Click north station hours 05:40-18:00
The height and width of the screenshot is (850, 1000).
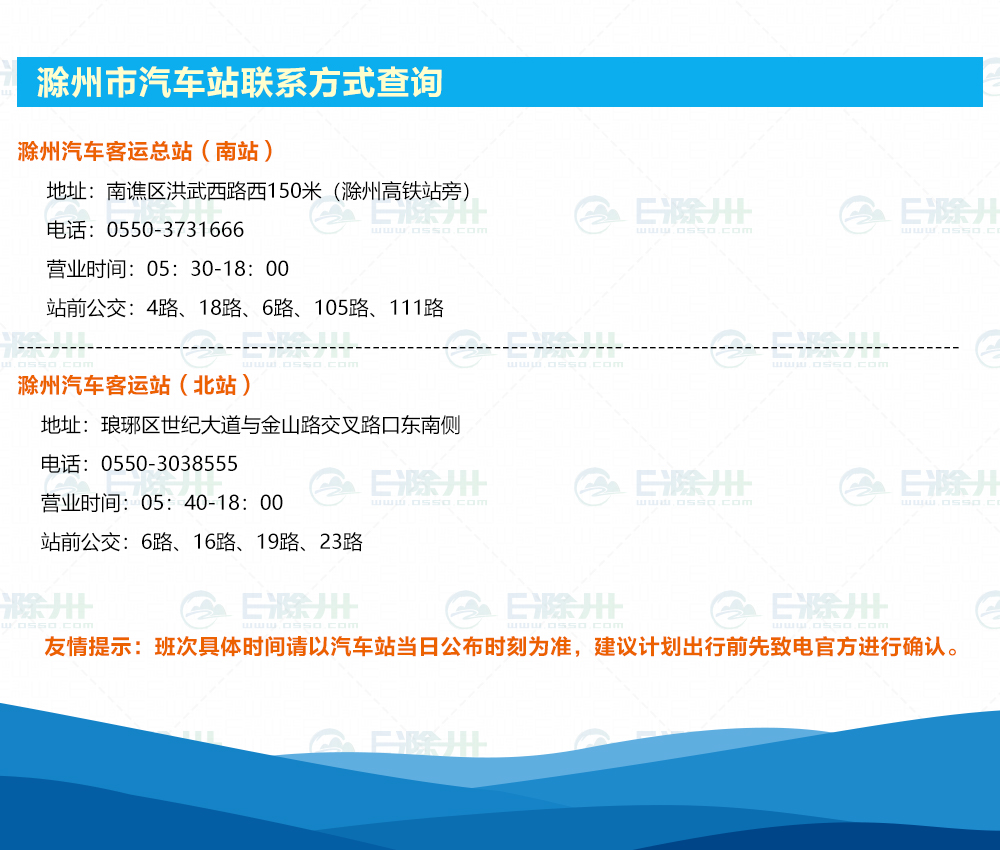pos(212,503)
